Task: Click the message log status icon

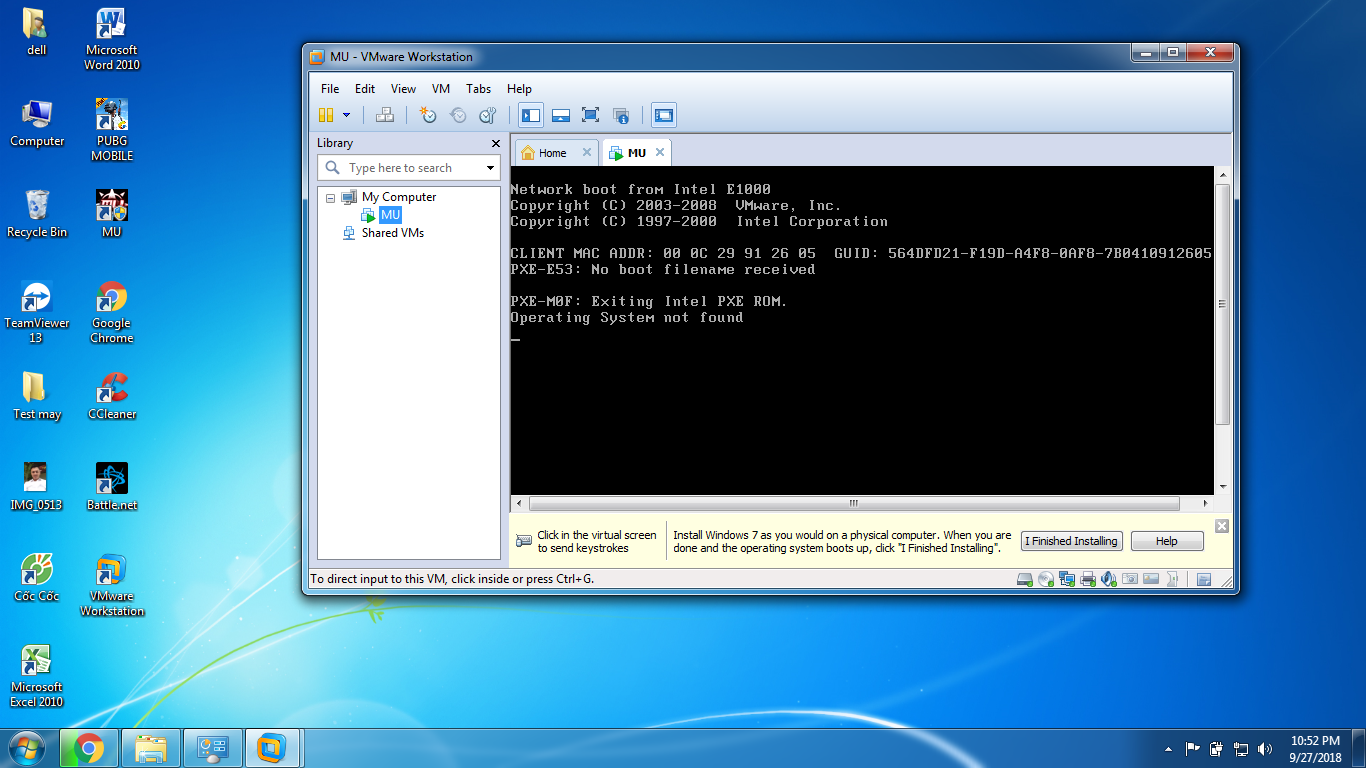Action: tap(1204, 579)
